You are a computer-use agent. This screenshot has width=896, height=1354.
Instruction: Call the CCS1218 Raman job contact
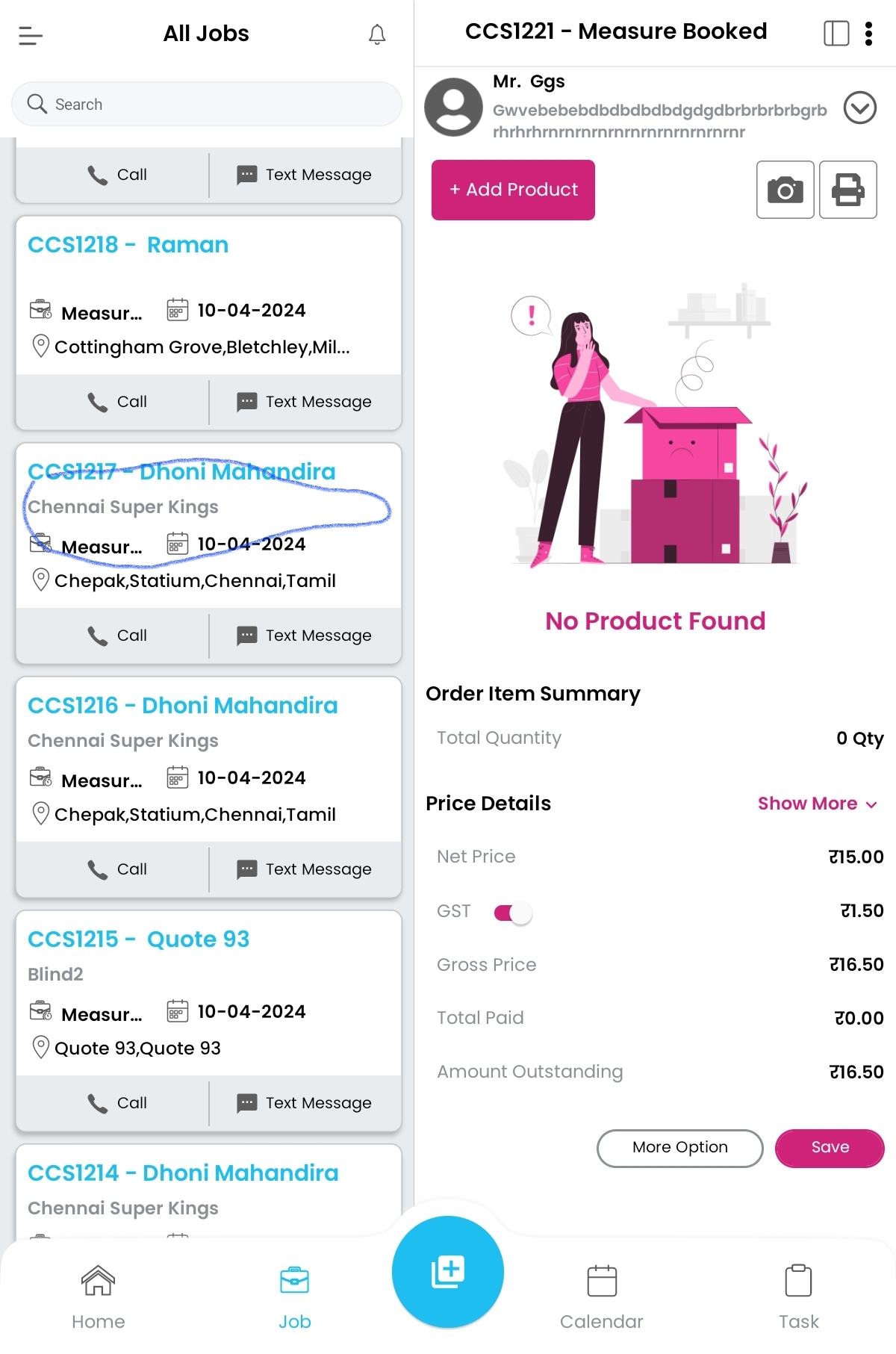(116, 402)
